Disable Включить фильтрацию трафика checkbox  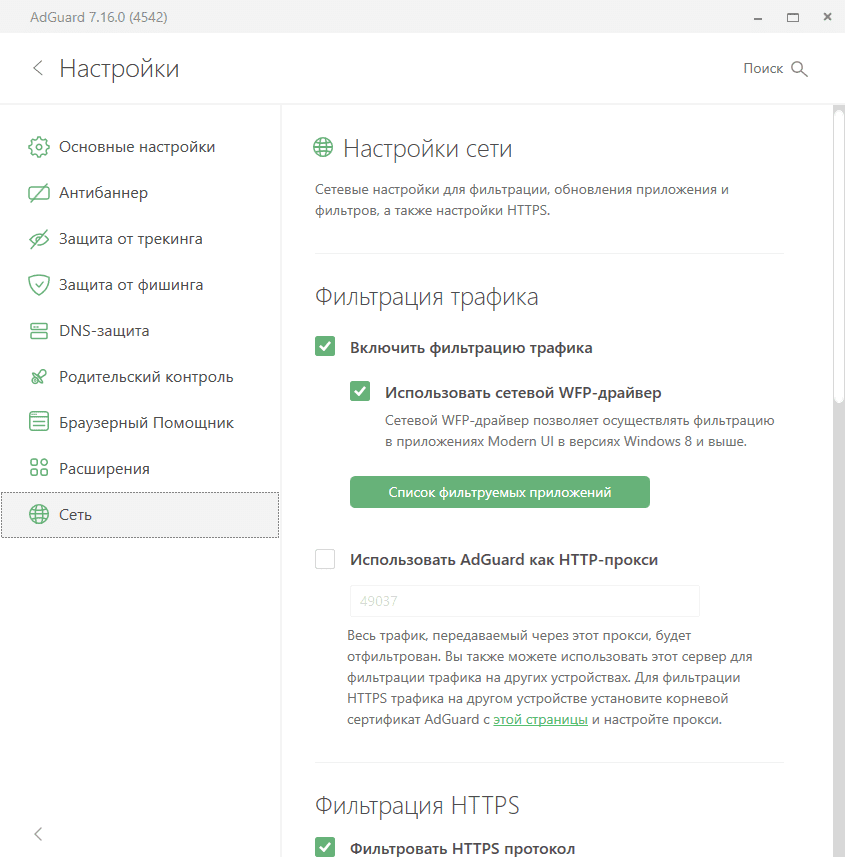(x=325, y=346)
